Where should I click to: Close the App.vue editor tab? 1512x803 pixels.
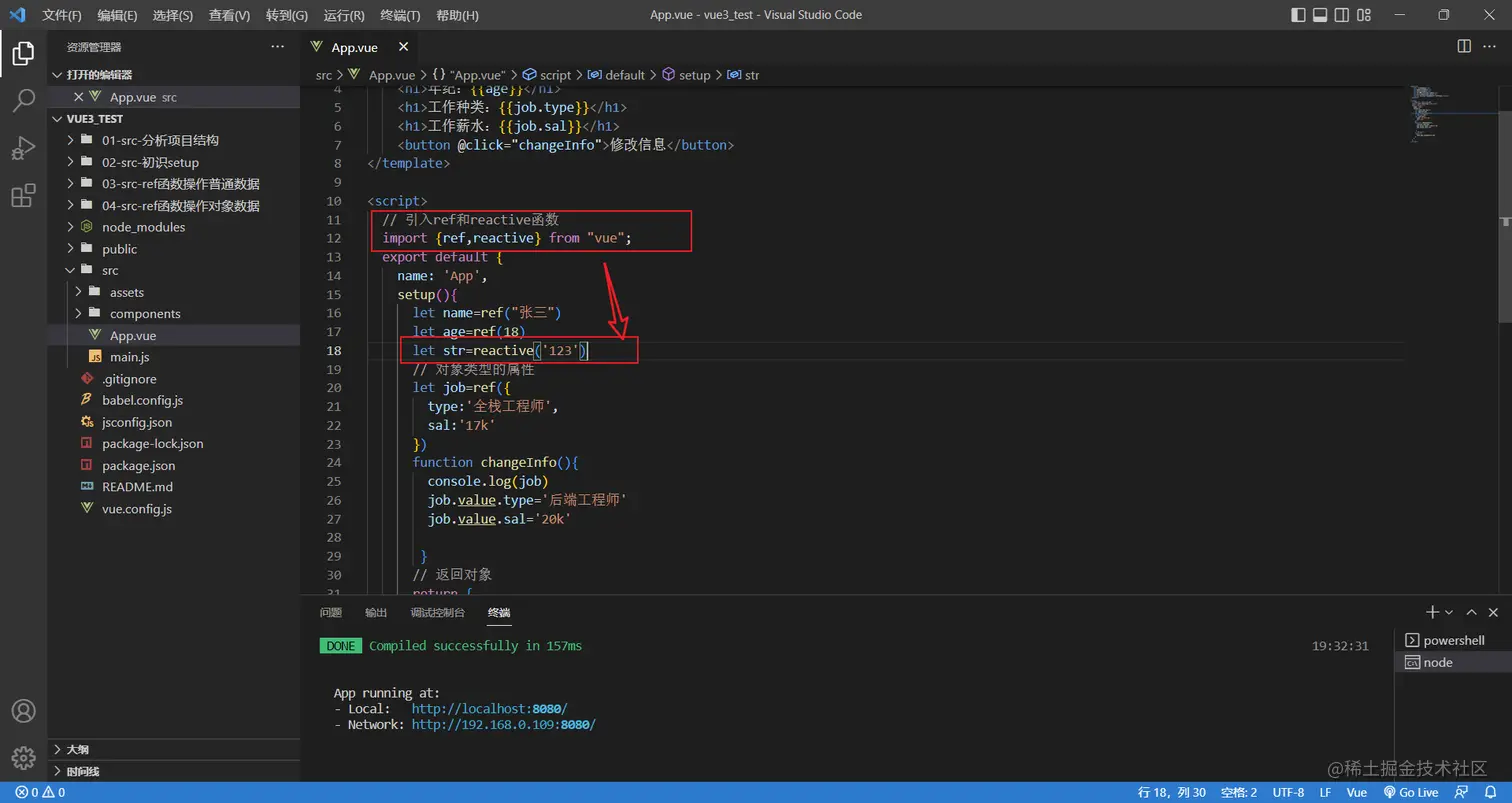pos(403,47)
